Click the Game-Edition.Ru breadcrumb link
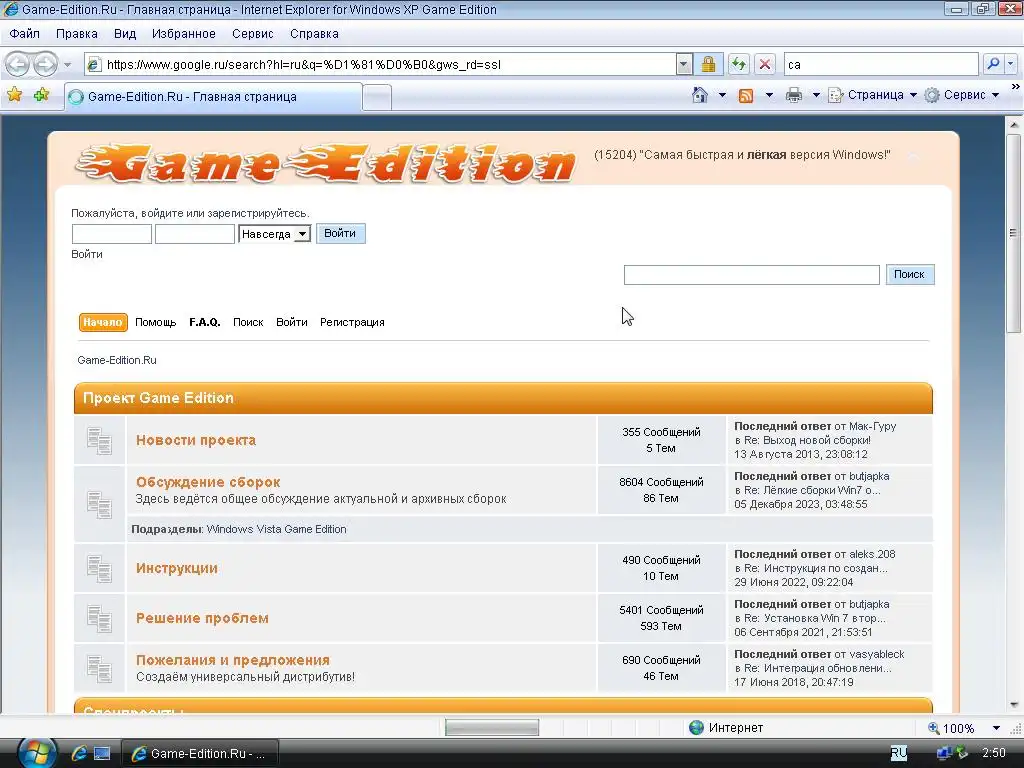 click(x=117, y=360)
